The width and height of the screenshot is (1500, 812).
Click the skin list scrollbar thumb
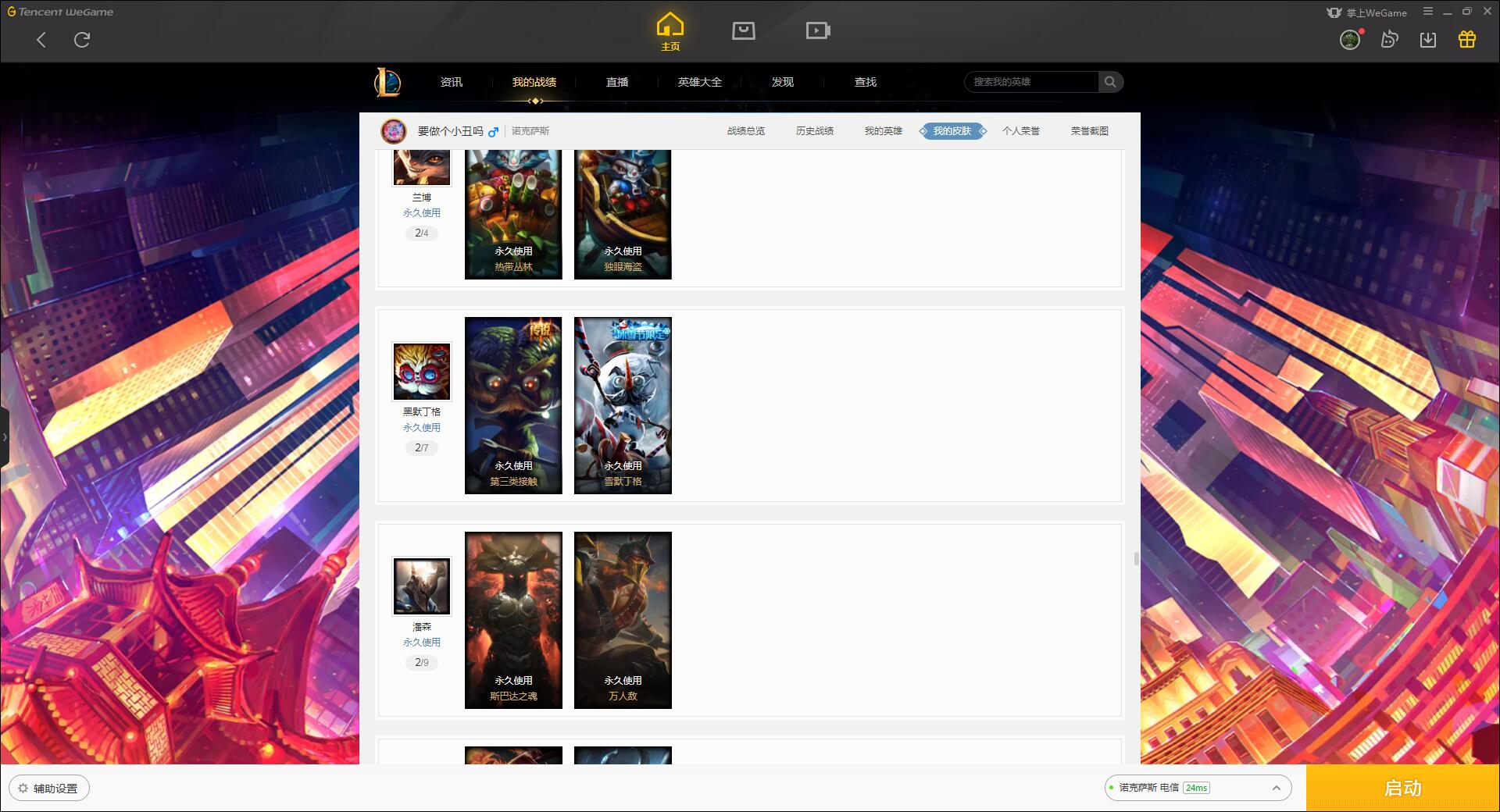1136,558
